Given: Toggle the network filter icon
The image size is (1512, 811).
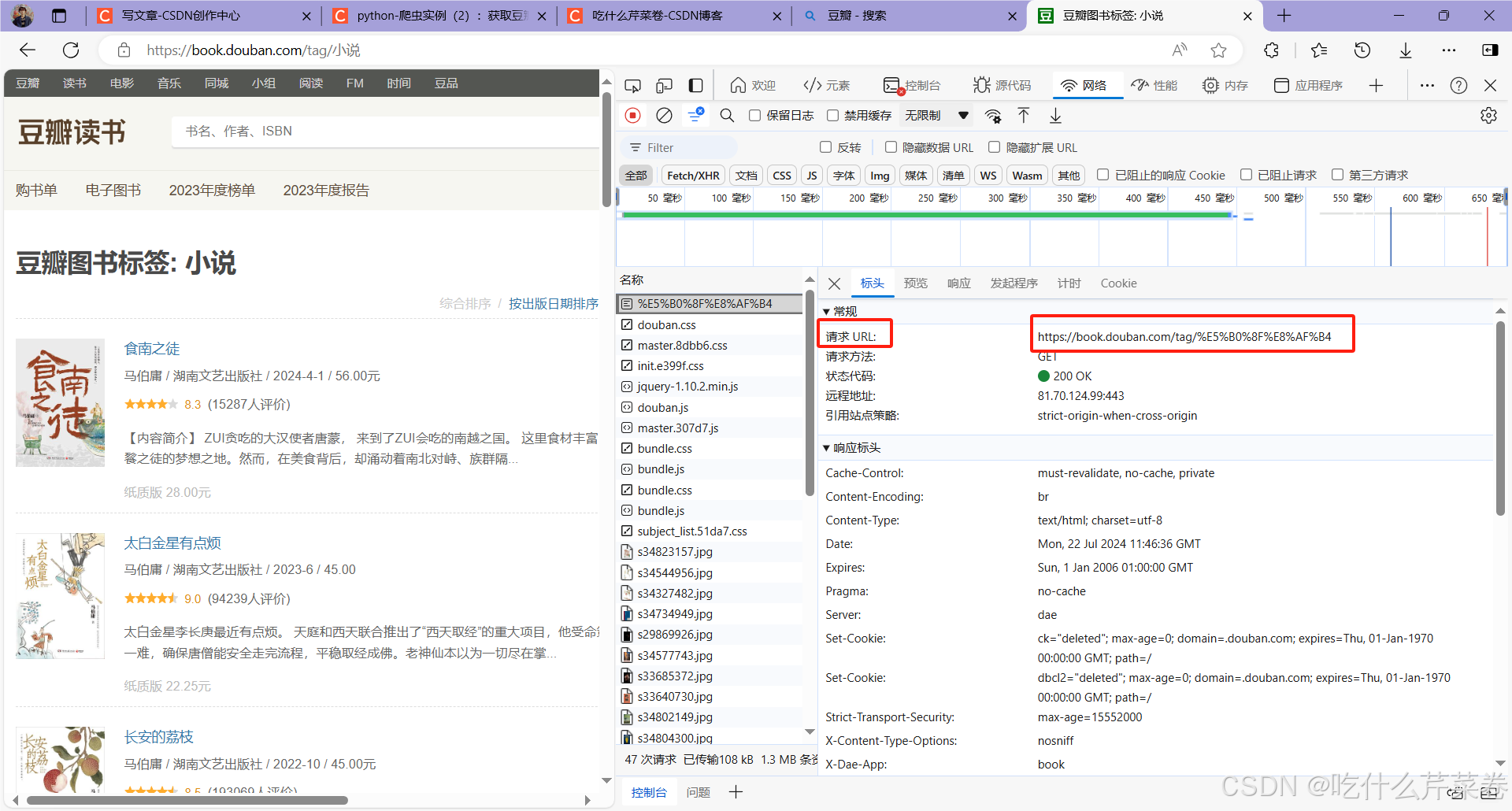Looking at the screenshot, I should (695, 115).
